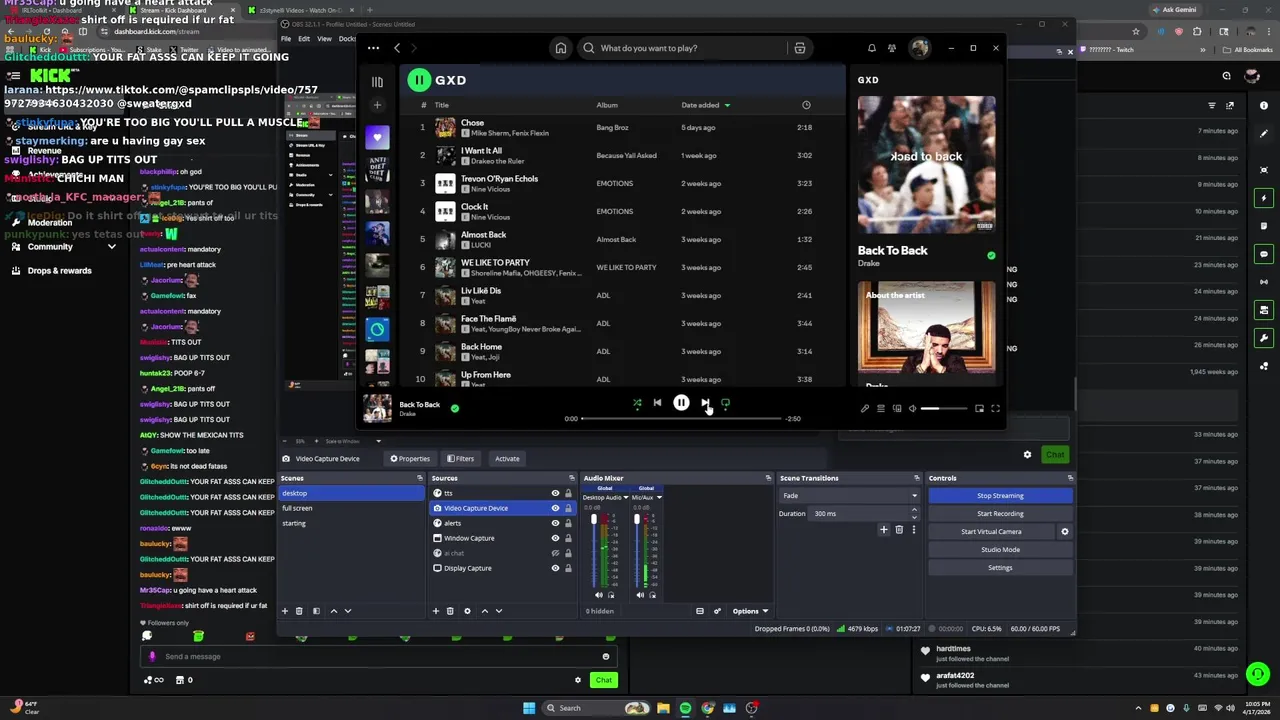
Task: Open Spotify Browse icon beside search box
Action: pyautogui.click(x=799, y=48)
